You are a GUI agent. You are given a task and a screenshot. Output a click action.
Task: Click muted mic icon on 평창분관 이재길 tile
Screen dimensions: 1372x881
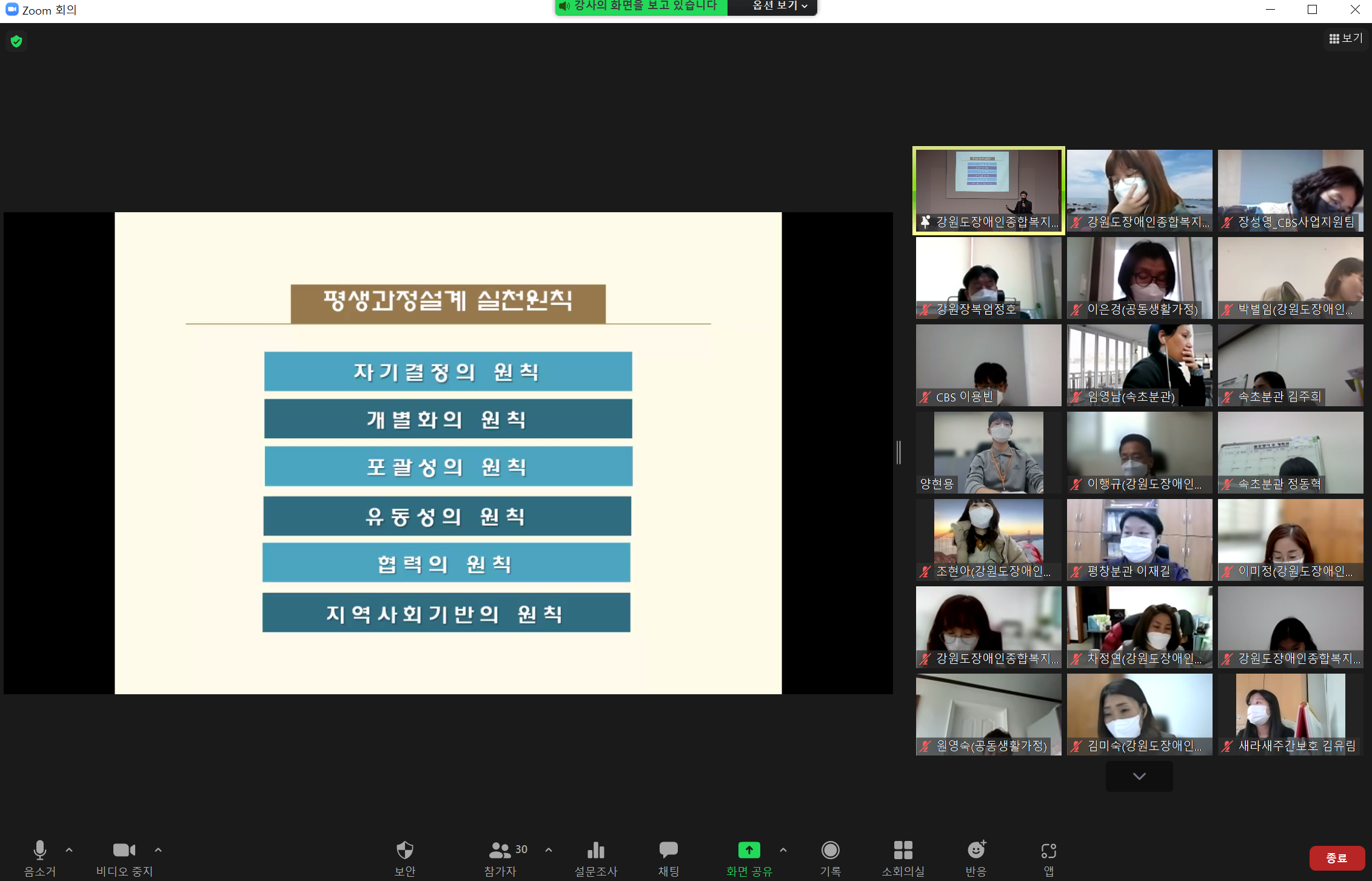(x=1076, y=572)
